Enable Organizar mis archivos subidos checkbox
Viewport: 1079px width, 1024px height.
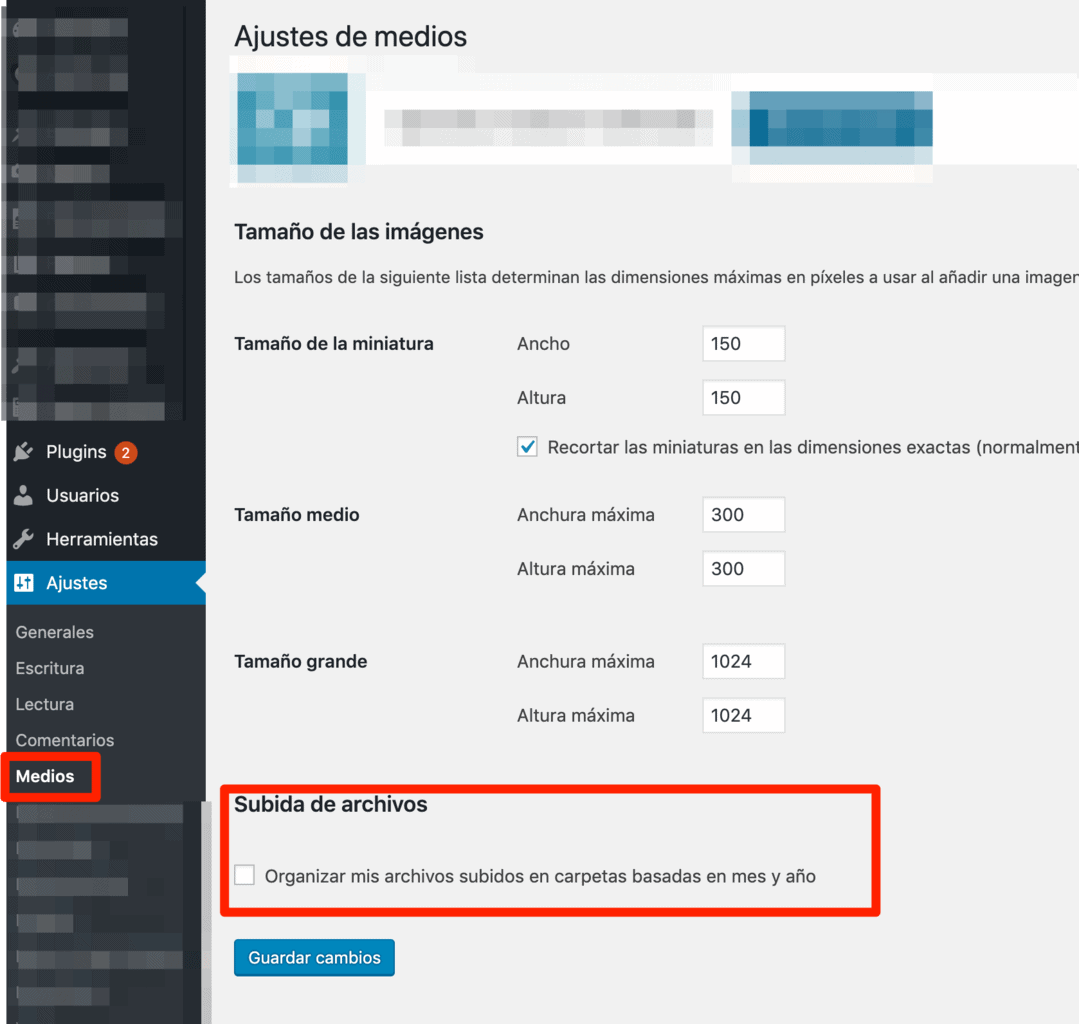(244, 875)
